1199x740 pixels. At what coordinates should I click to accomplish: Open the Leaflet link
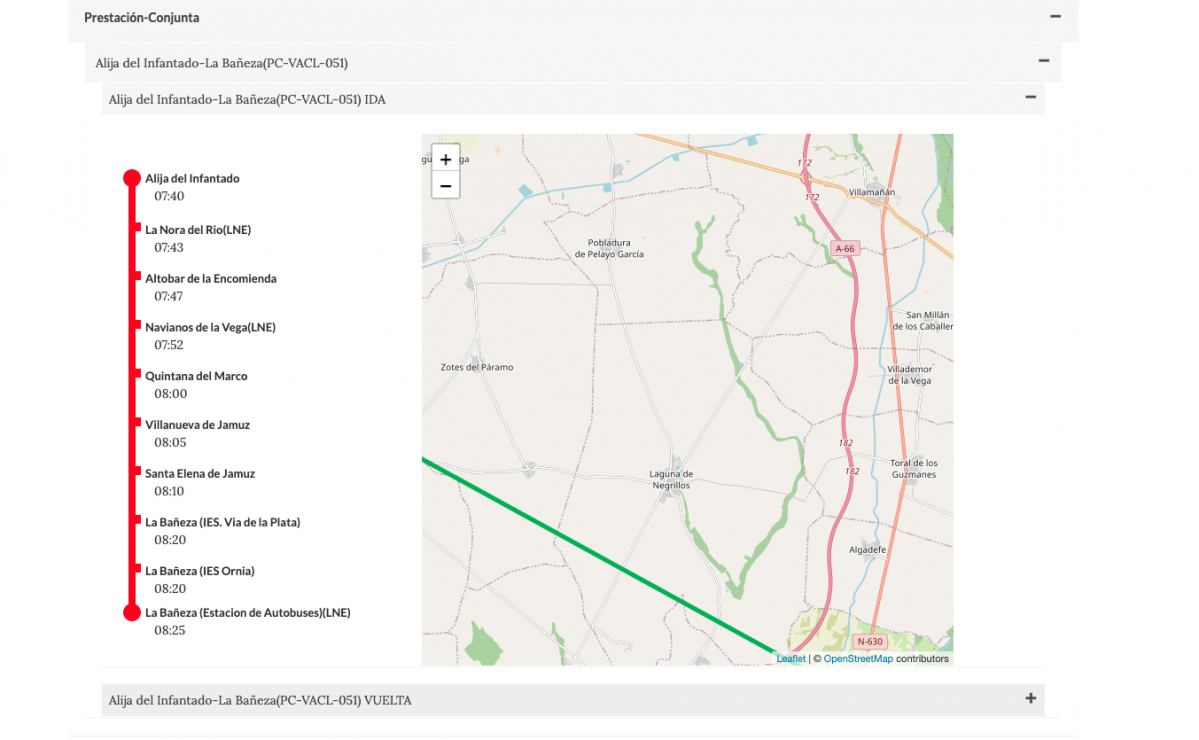[791, 658]
